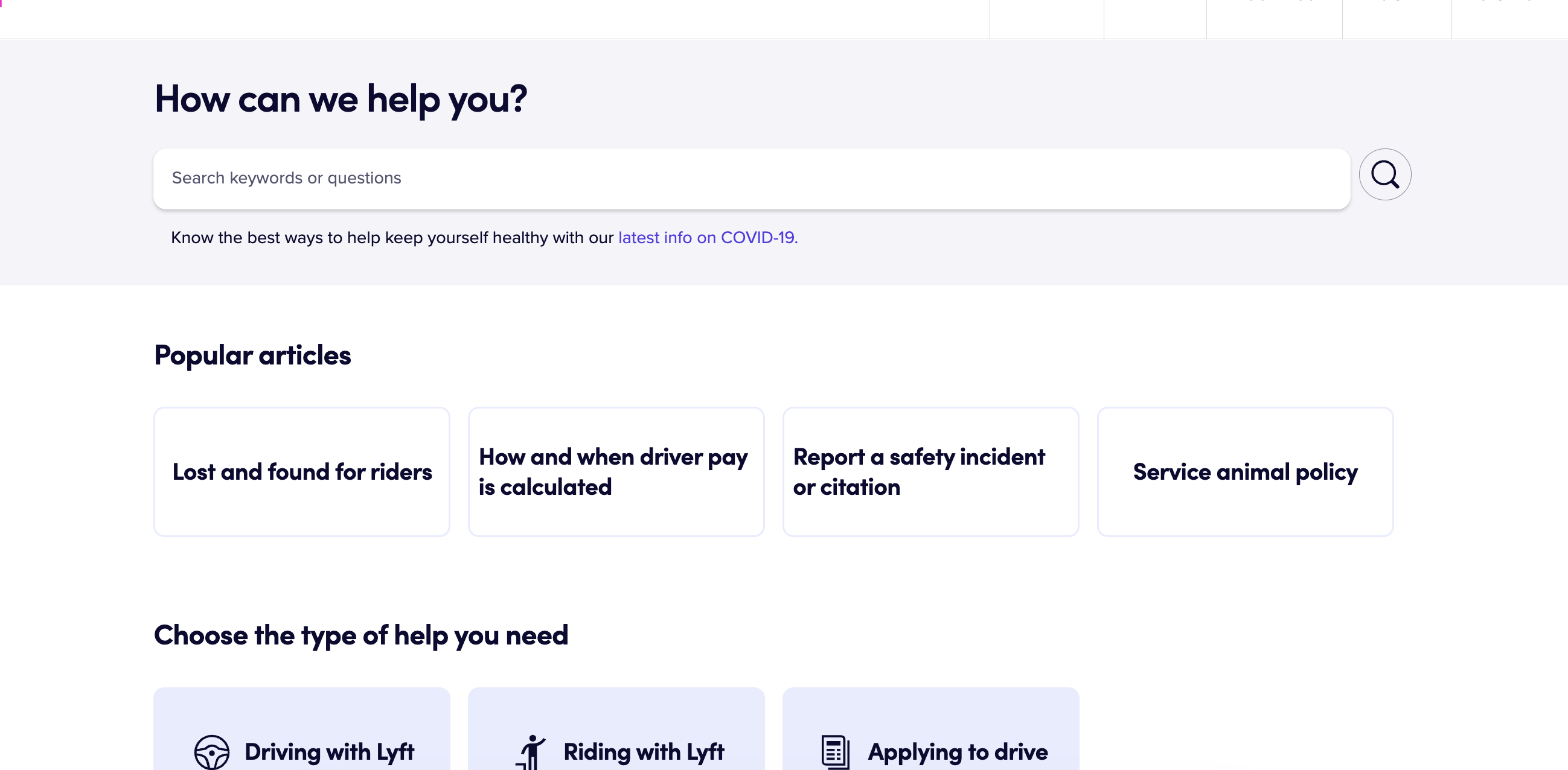Open the 'Service animal policy' article

point(1246,472)
